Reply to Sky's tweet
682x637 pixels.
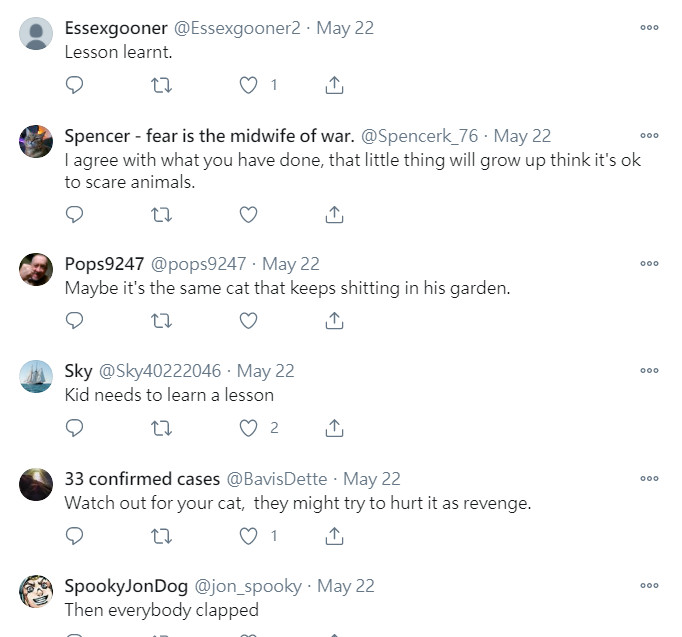[x=74, y=428]
